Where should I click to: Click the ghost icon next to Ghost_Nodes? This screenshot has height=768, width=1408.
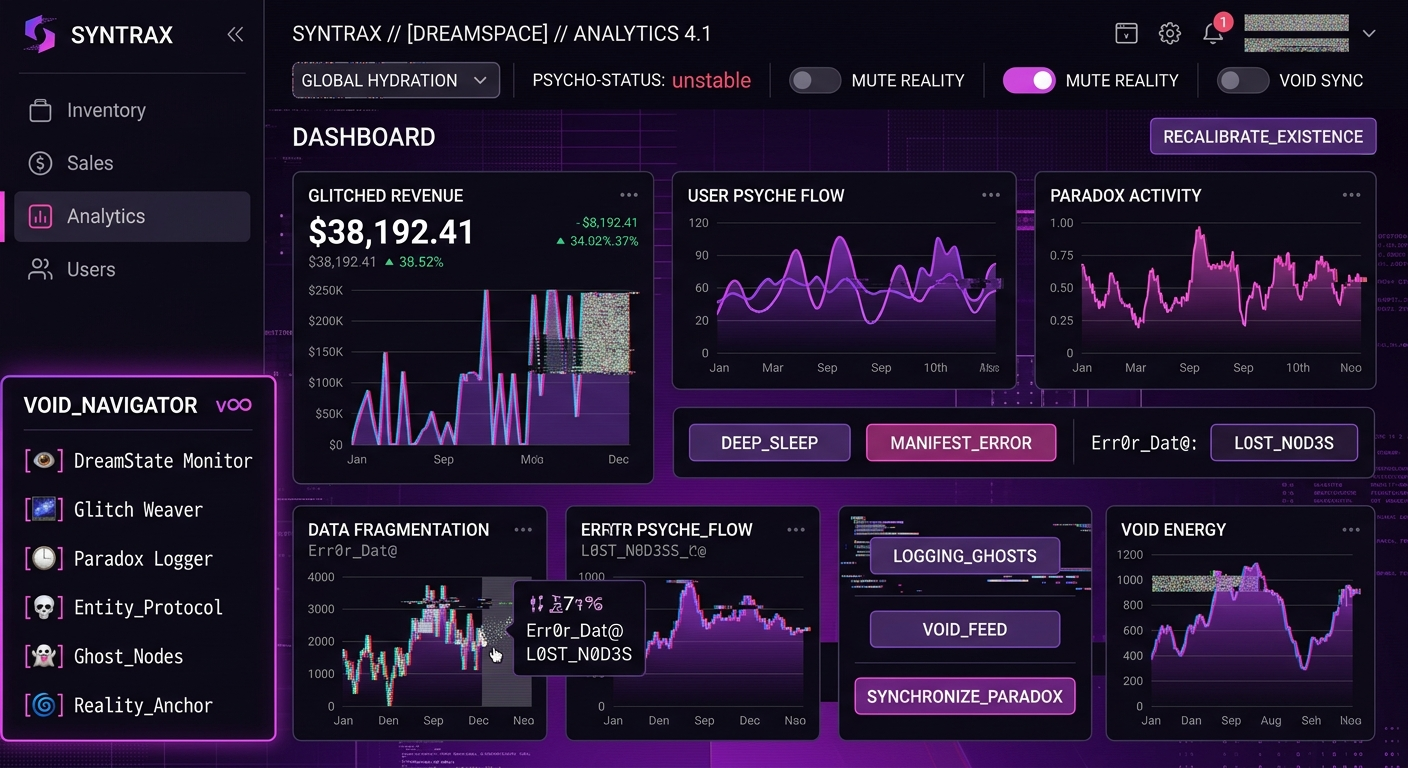coord(44,656)
